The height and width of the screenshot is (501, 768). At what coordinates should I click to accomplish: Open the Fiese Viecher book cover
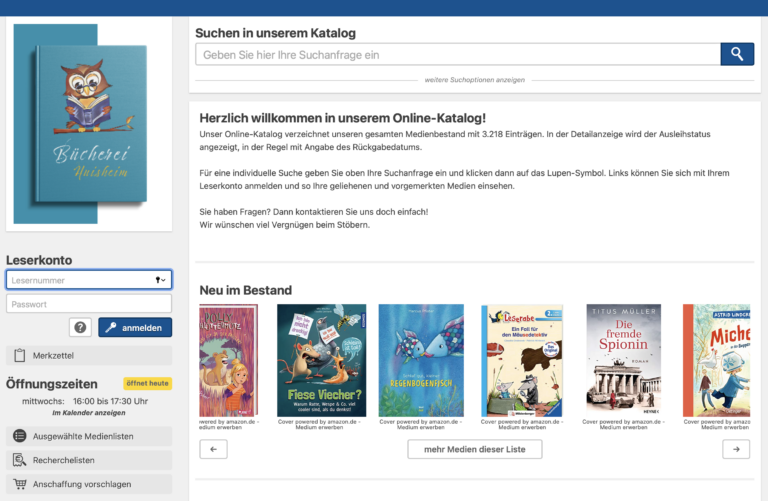(321, 359)
